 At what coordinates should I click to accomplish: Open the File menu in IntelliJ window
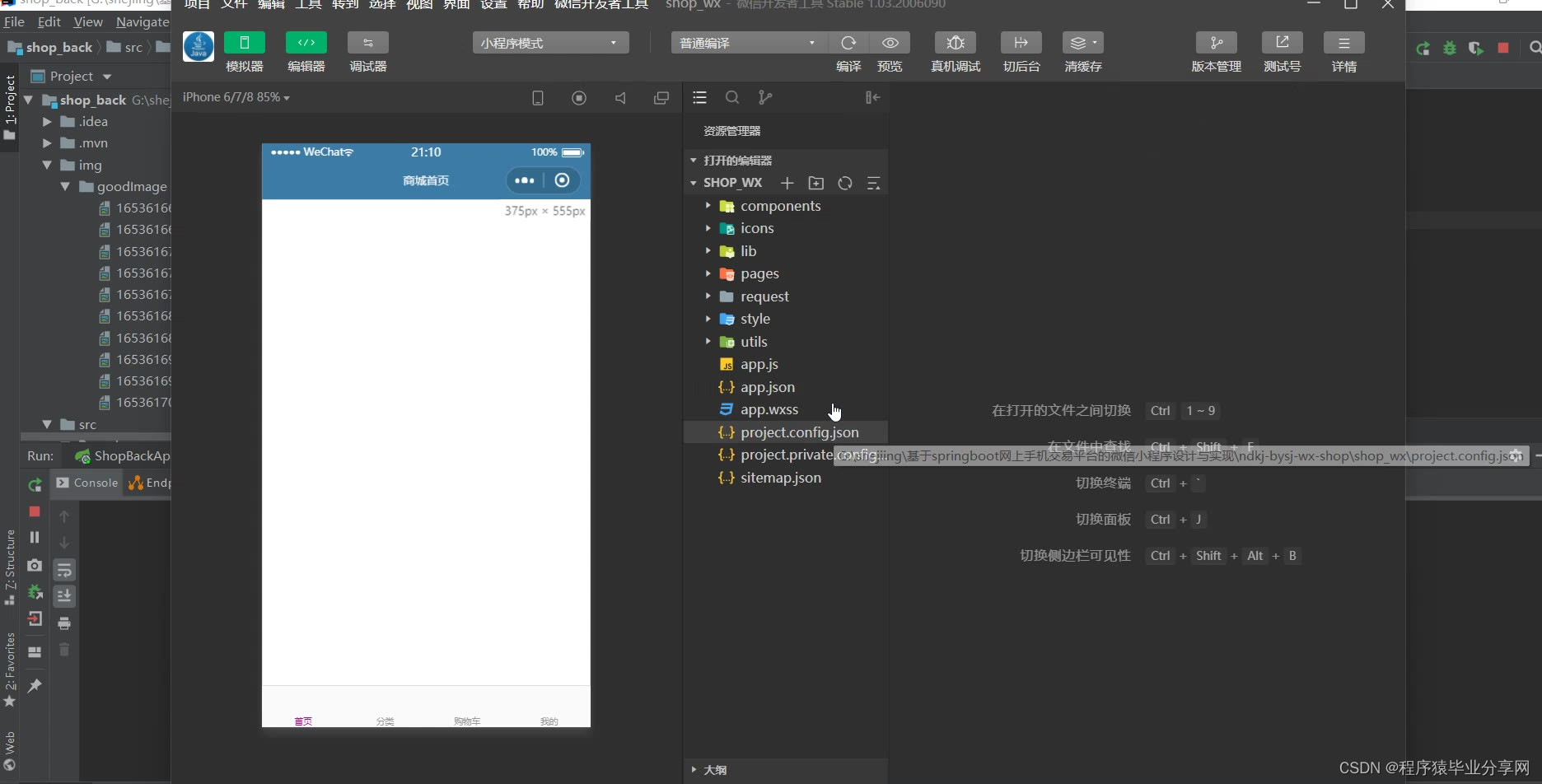pos(15,22)
